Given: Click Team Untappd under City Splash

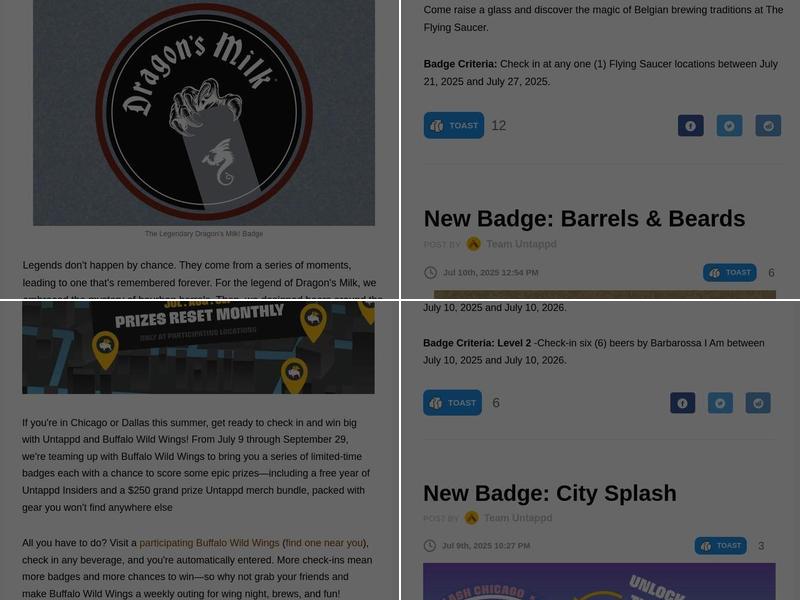Looking at the screenshot, I should pos(518,518).
